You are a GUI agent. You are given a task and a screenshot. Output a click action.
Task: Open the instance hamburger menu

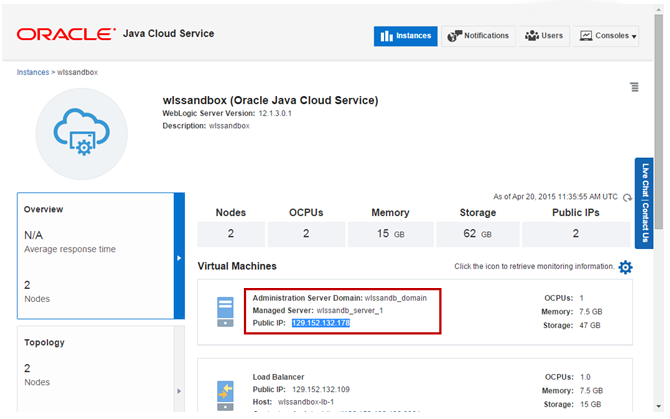point(634,88)
